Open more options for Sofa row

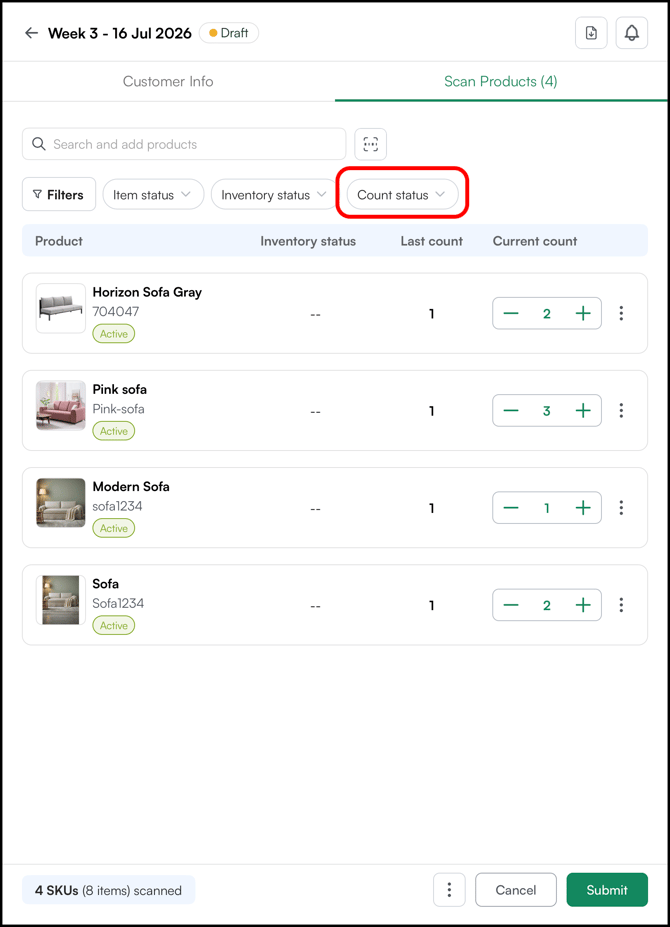click(621, 605)
